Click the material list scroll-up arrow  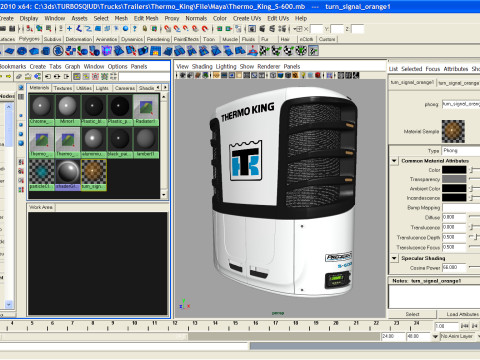164,97
